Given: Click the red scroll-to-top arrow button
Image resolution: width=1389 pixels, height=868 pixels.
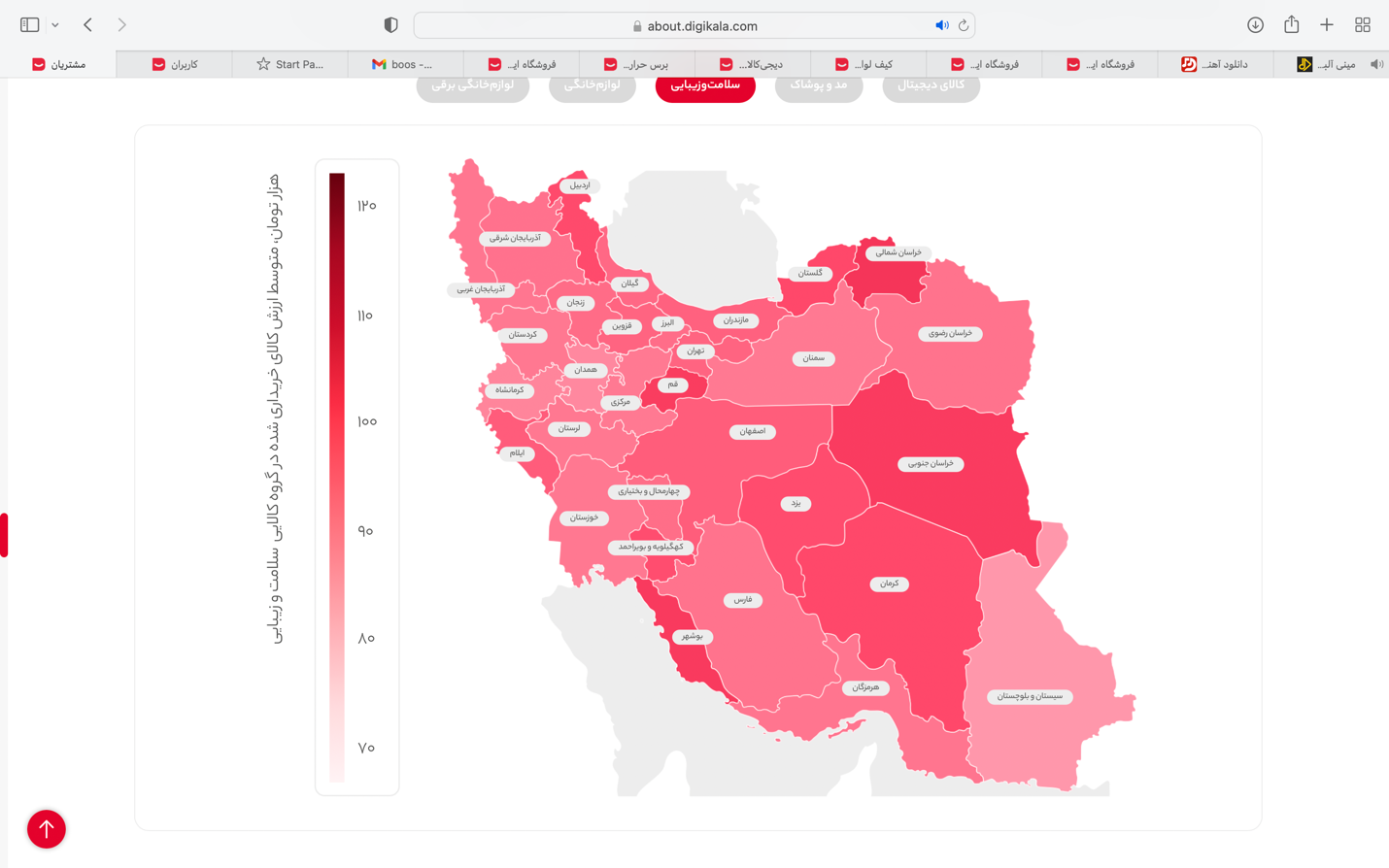Looking at the screenshot, I should 47,828.
